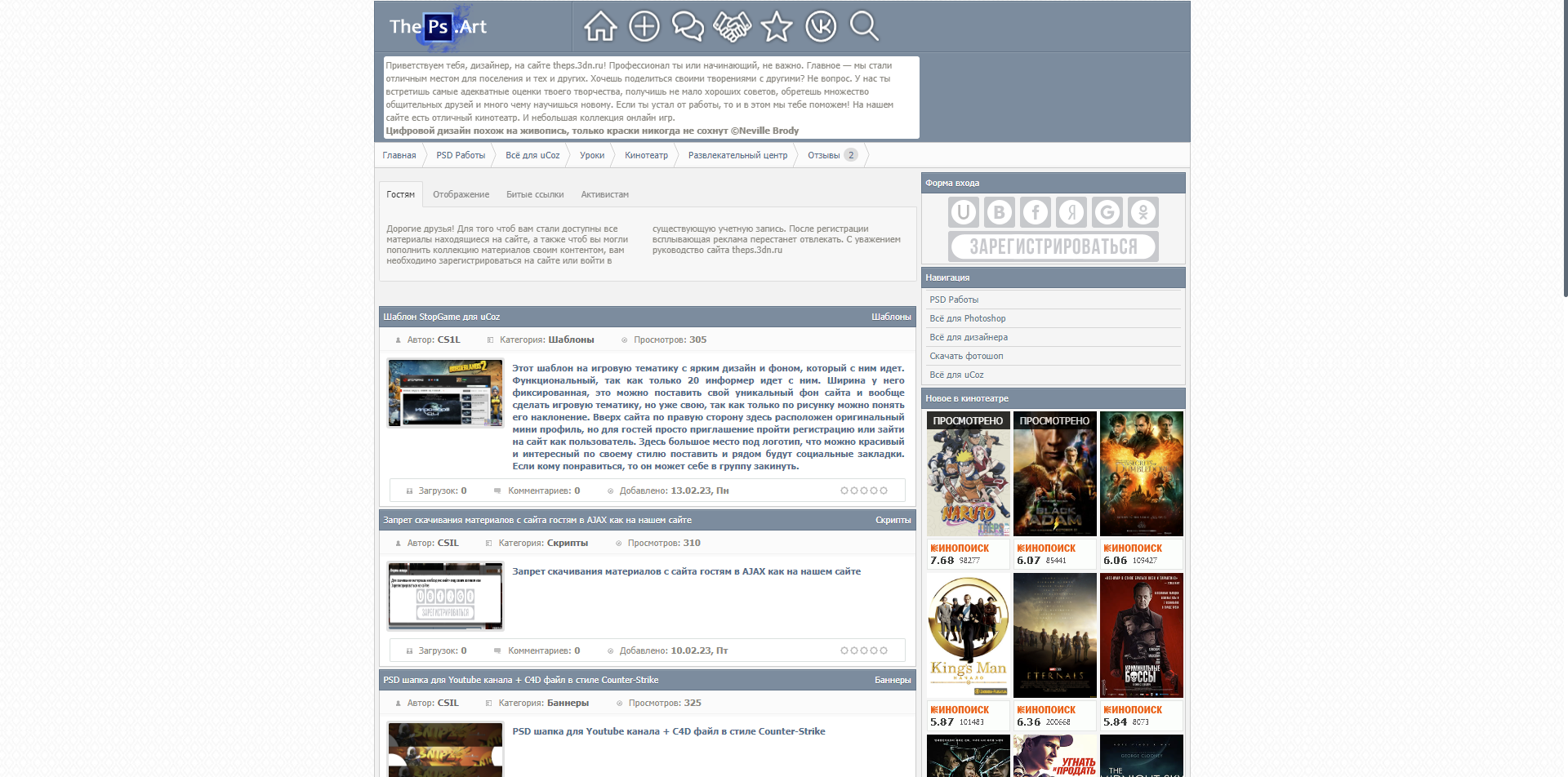Rate the StopGame template with the fifth star

tap(884, 491)
